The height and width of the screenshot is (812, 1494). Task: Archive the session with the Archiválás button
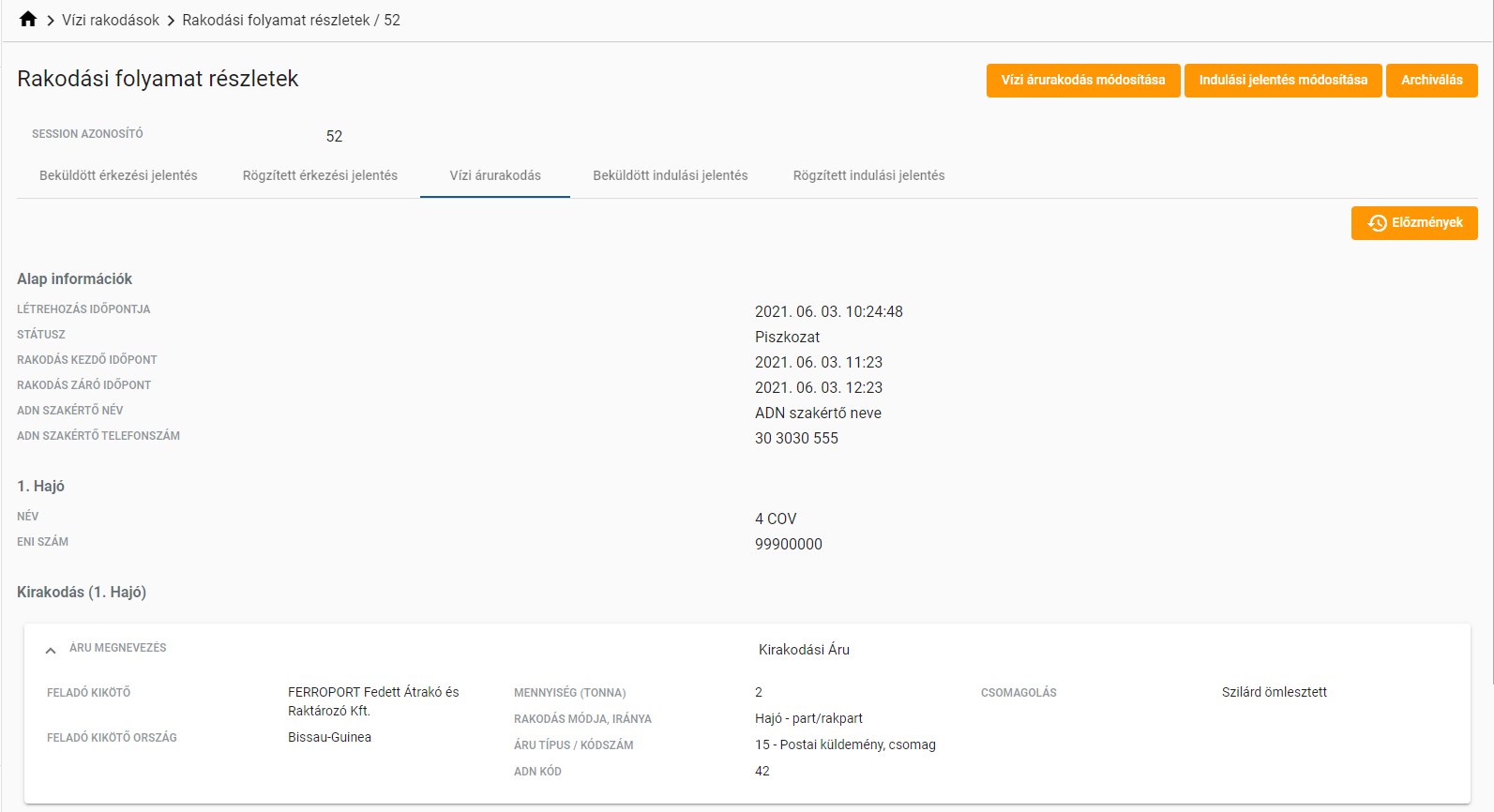(1431, 81)
